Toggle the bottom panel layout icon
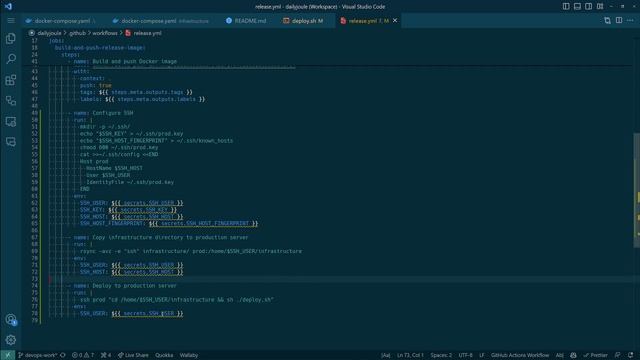This screenshot has width=640, height=360. (x=577, y=7)
